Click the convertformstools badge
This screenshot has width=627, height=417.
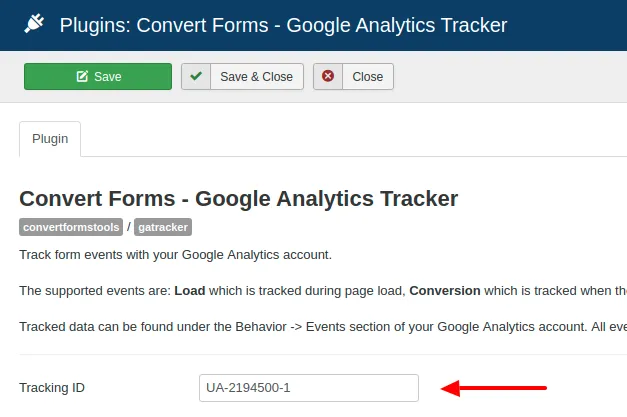click(x=71, y=227)
